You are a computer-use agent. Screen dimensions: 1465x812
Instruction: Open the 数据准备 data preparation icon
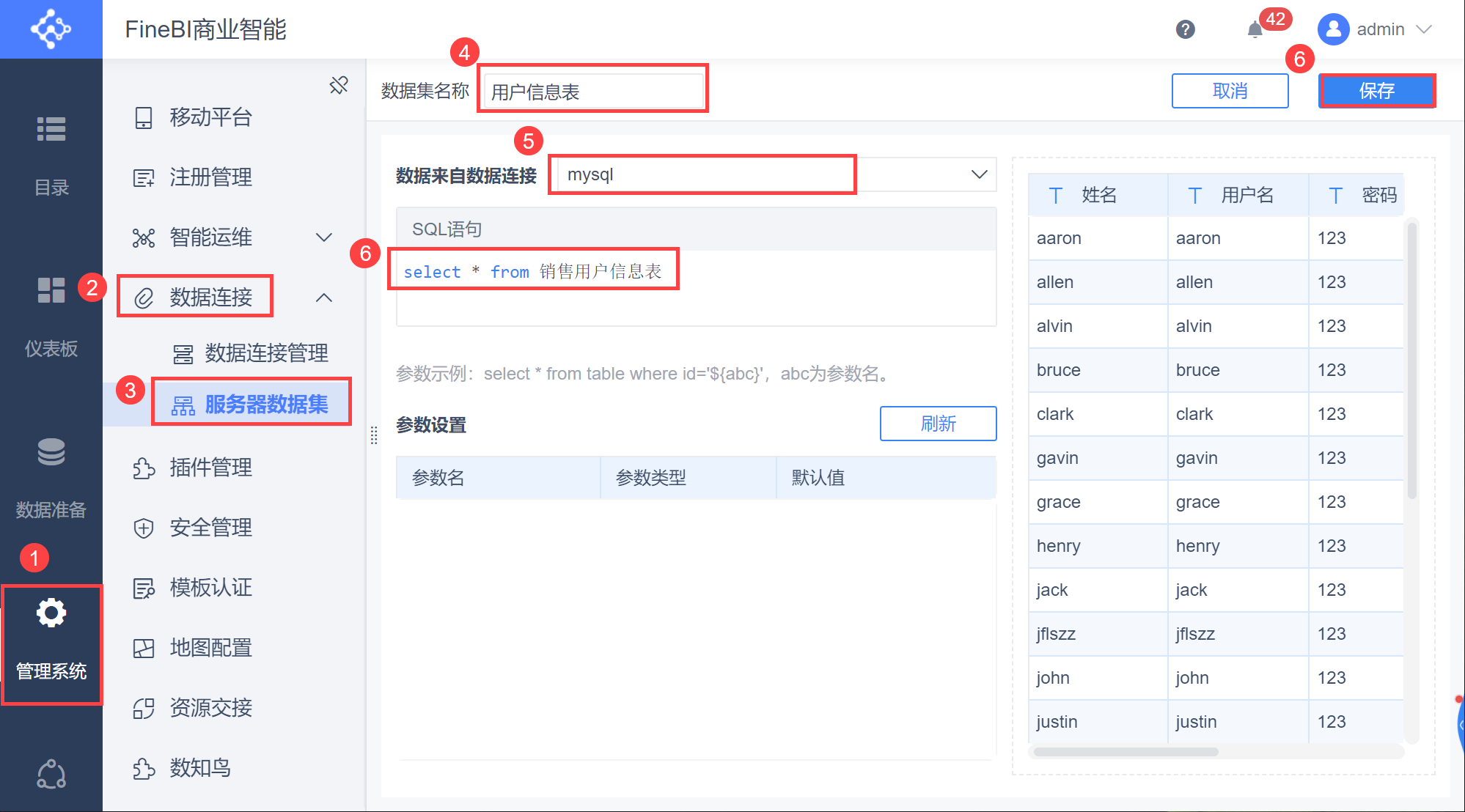(51, 452)
